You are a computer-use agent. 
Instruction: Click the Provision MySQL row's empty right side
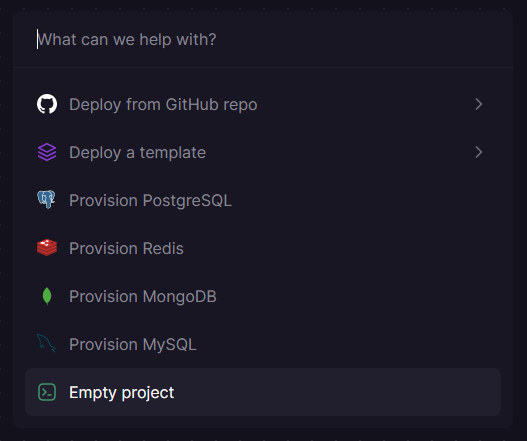pyautogui.click(x=350, y=344)
